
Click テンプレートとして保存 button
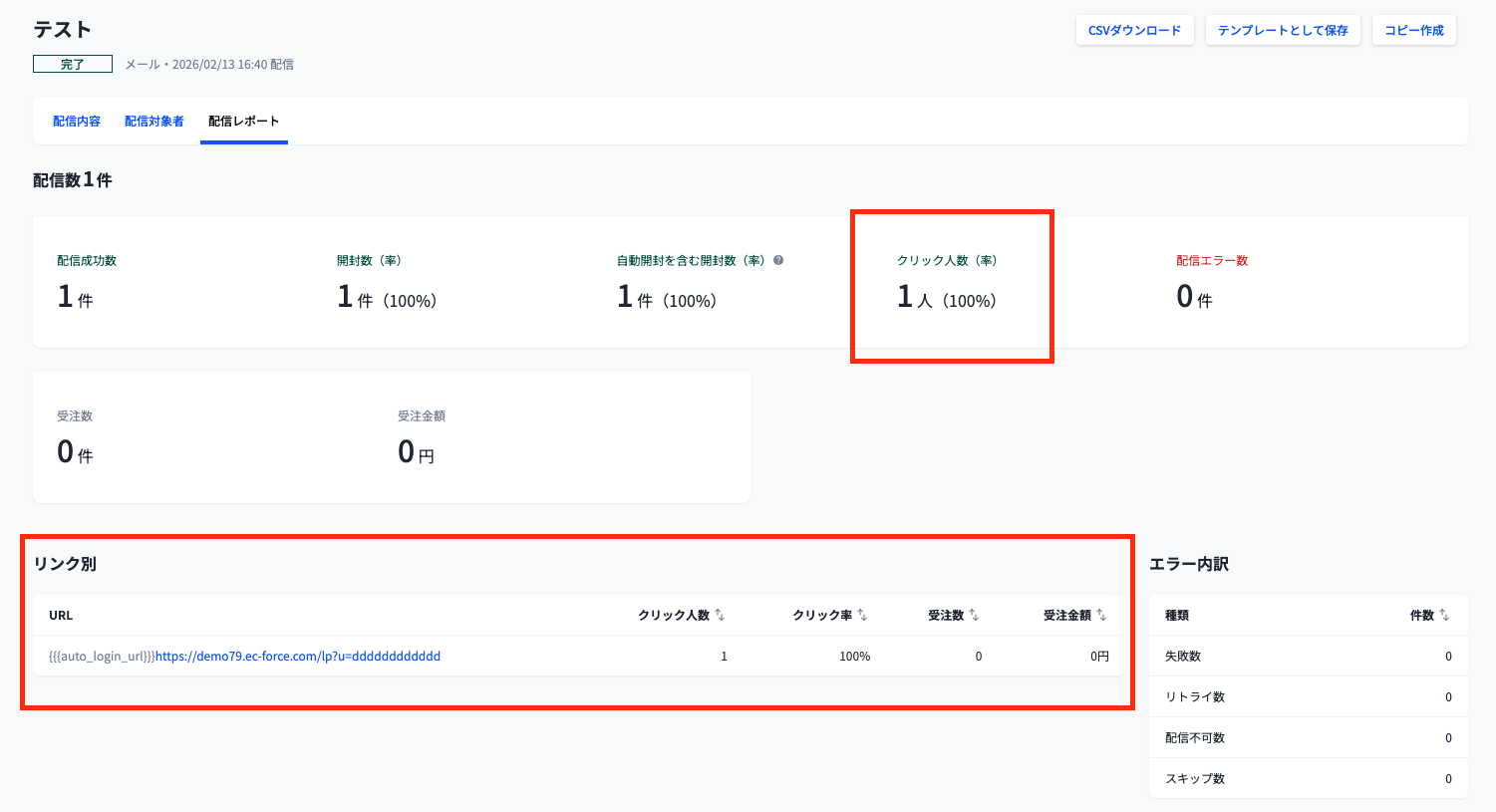[1283, 30]
